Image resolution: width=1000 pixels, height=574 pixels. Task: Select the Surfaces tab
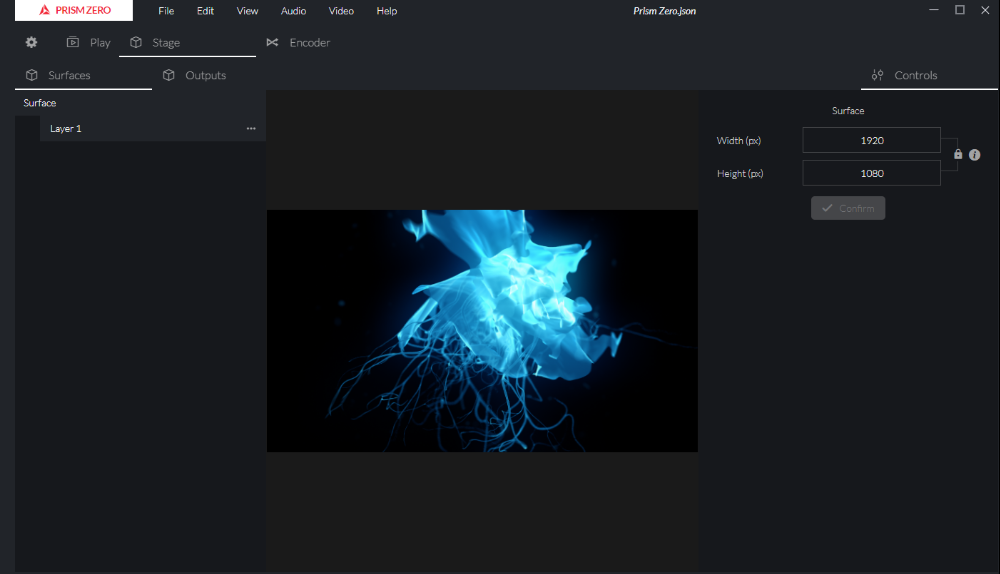click(59, 76)
